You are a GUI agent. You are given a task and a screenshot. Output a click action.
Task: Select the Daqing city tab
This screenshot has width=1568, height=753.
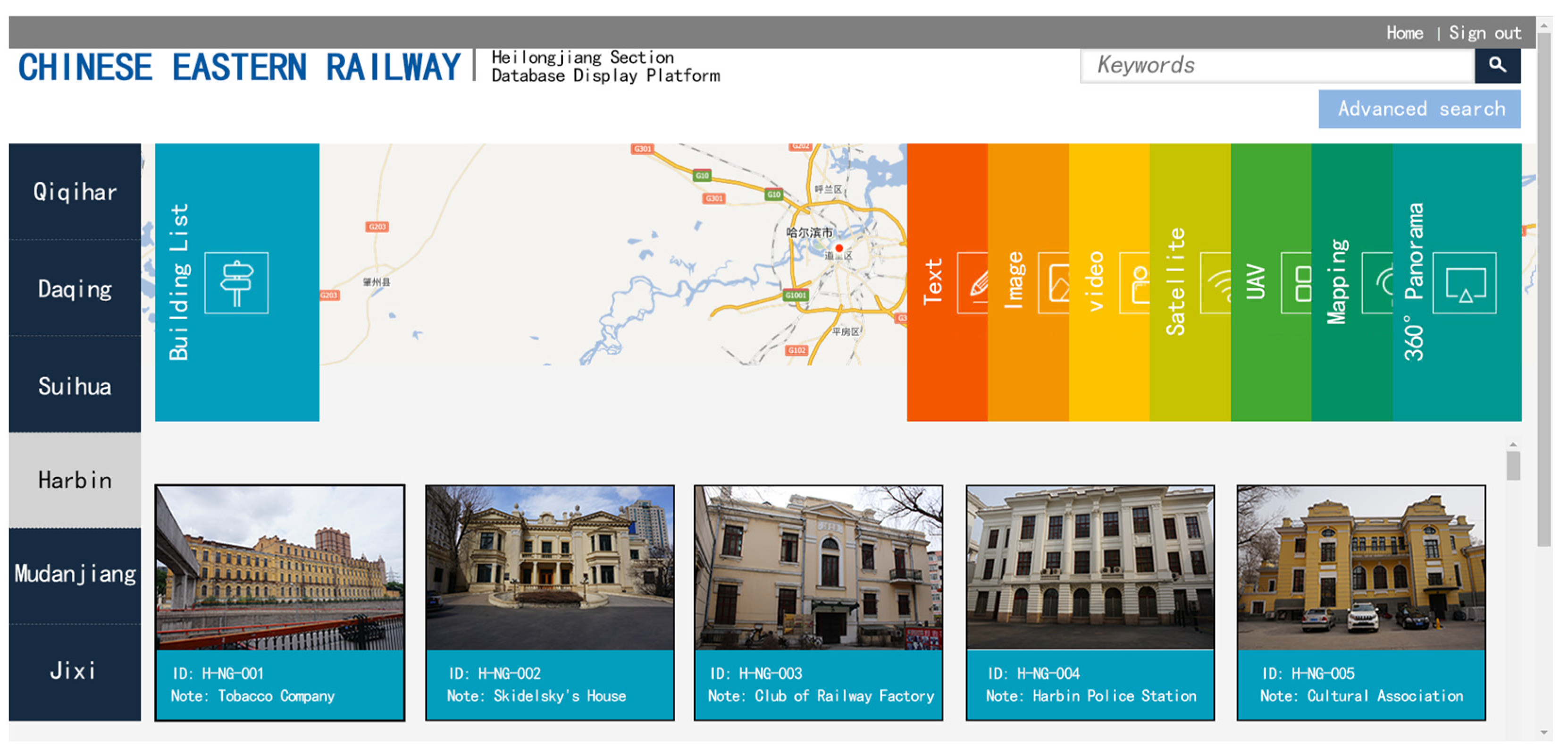[75, 289]
